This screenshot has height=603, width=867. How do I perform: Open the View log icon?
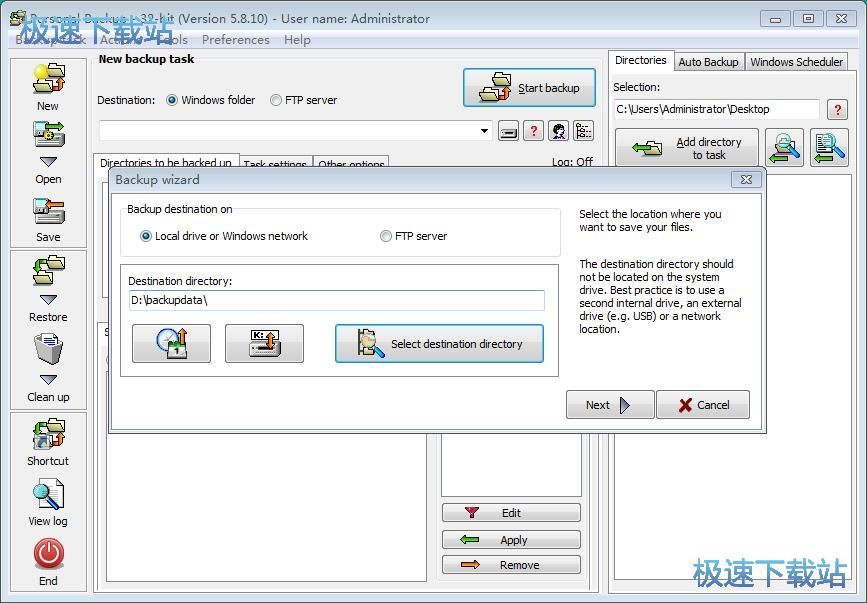pyautogui.click(x=48, y=494)
